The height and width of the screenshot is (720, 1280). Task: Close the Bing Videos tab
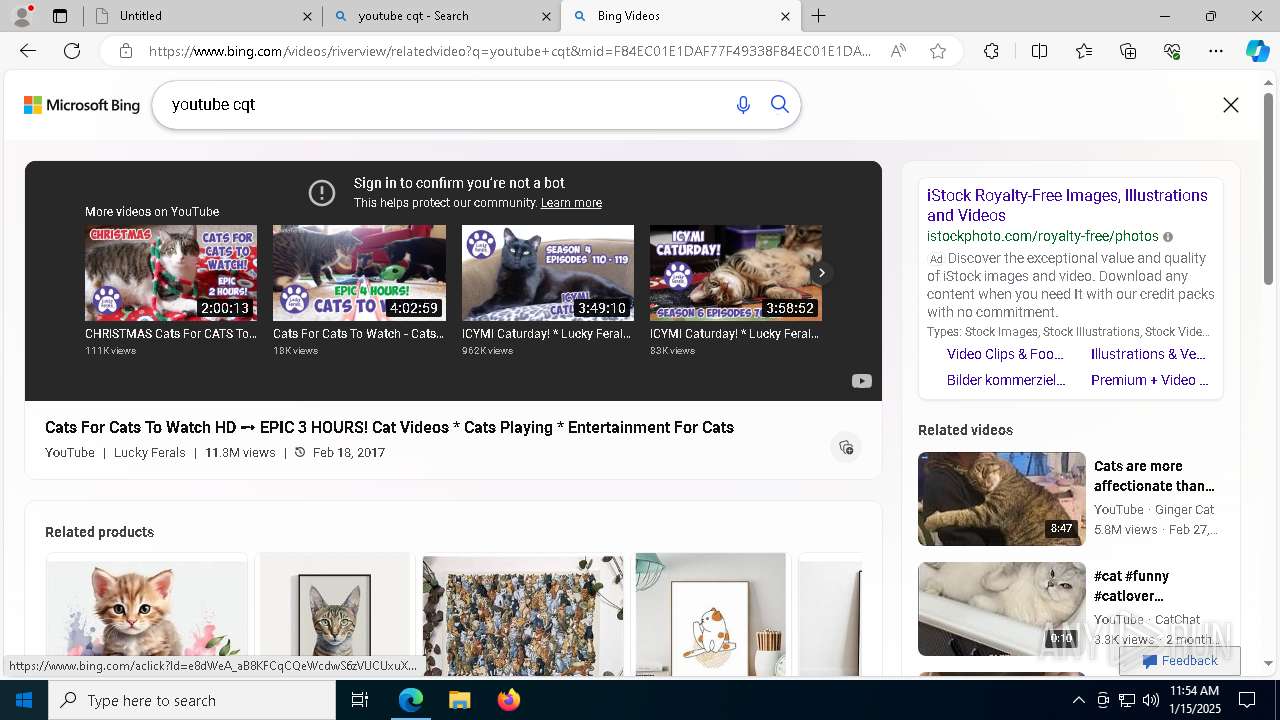point(785,16)
